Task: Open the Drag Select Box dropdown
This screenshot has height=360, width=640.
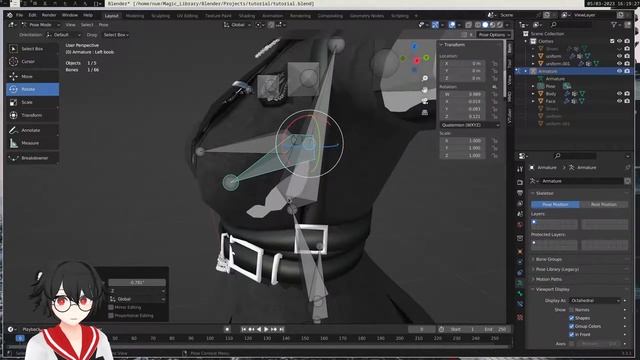Action: pyautogui.click(x=116, y=35)
